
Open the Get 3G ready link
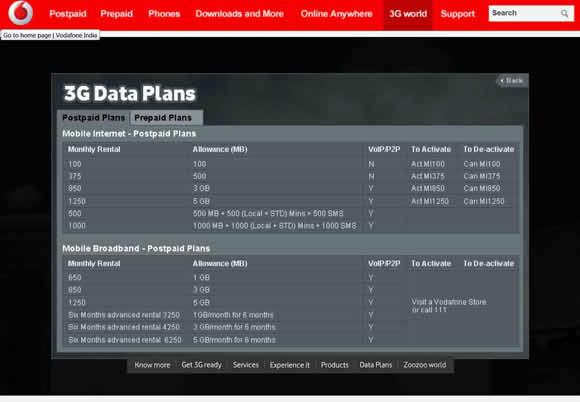(202, 365)
